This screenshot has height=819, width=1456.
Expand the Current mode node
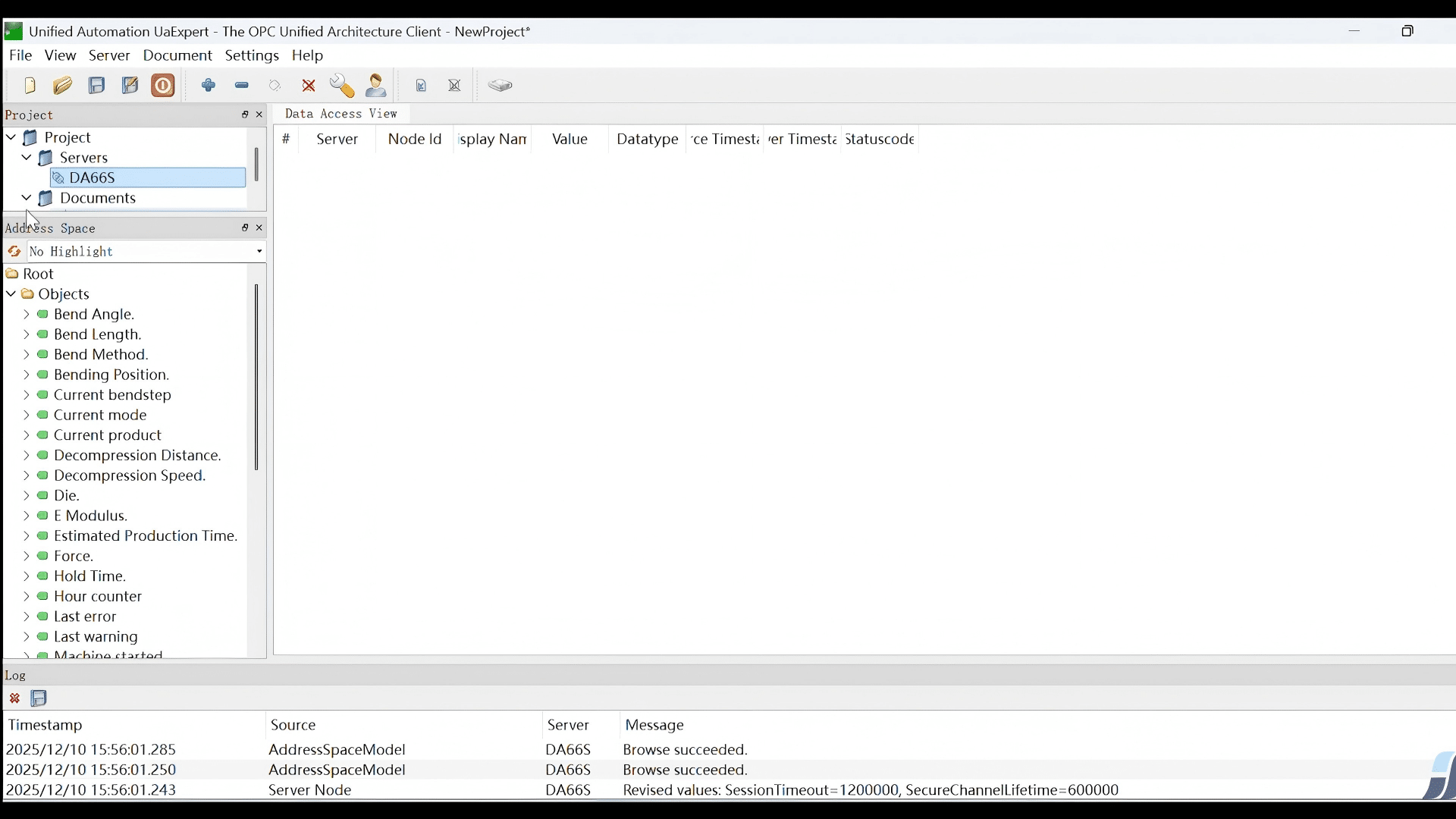(x=27, y=416)
